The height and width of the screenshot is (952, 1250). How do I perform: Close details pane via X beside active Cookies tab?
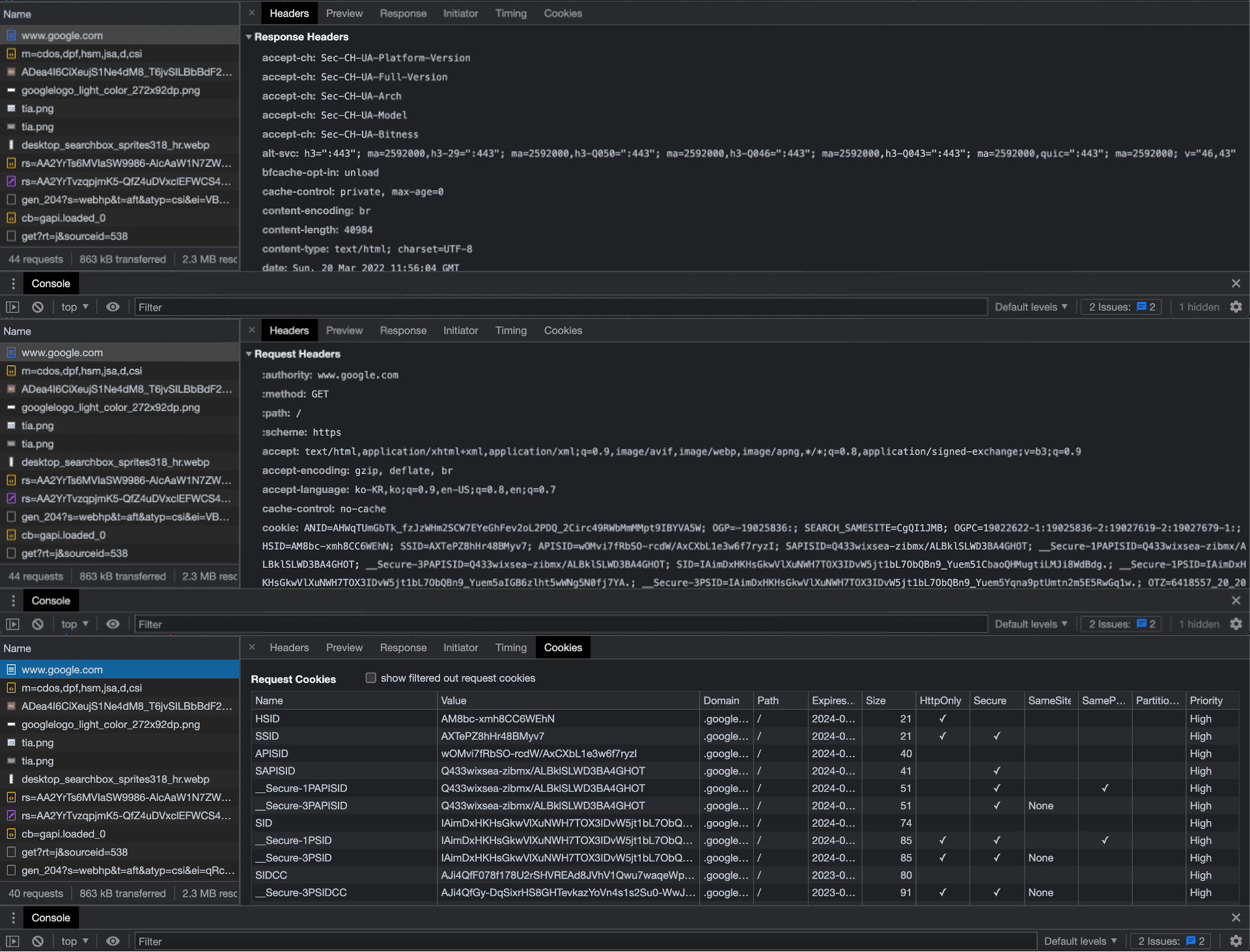coord(252,647)
